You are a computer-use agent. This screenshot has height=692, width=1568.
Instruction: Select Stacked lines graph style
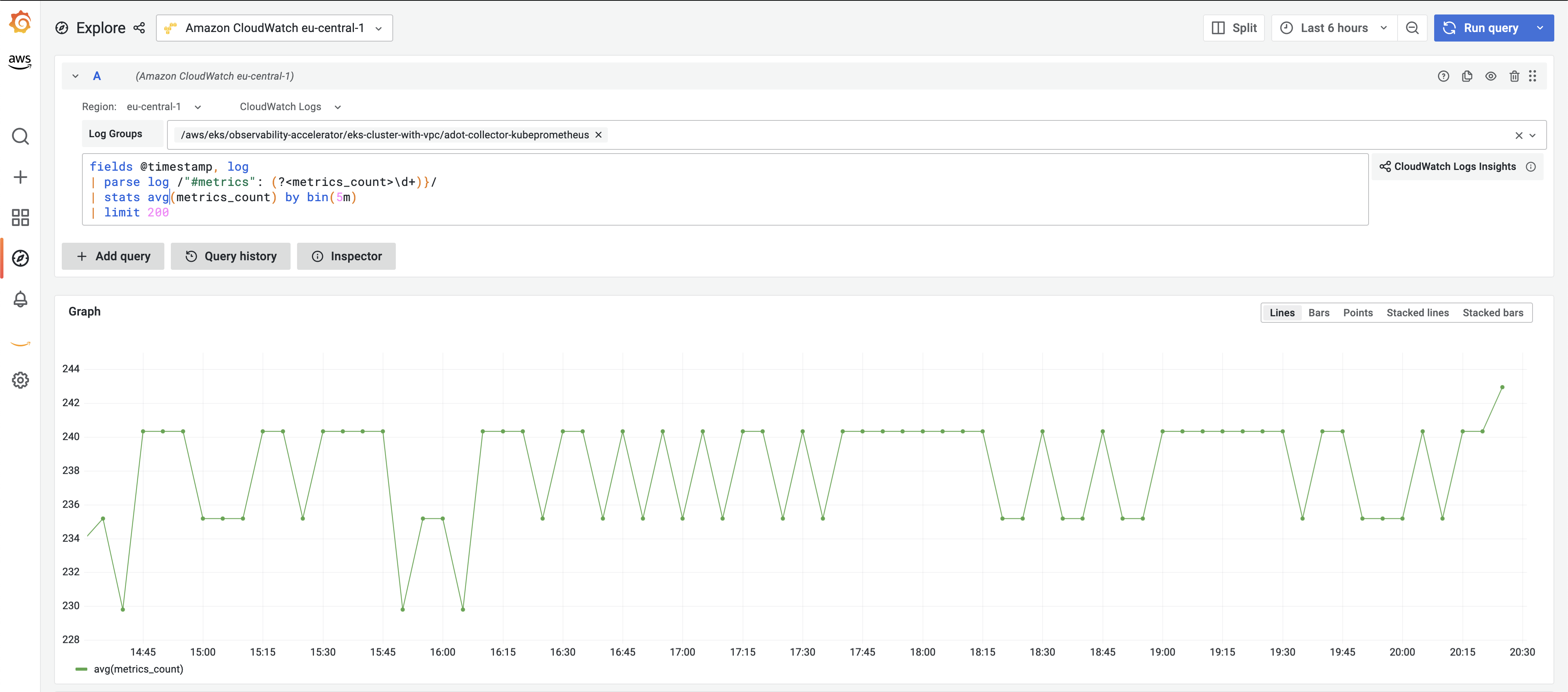(x=1417, y=312)
